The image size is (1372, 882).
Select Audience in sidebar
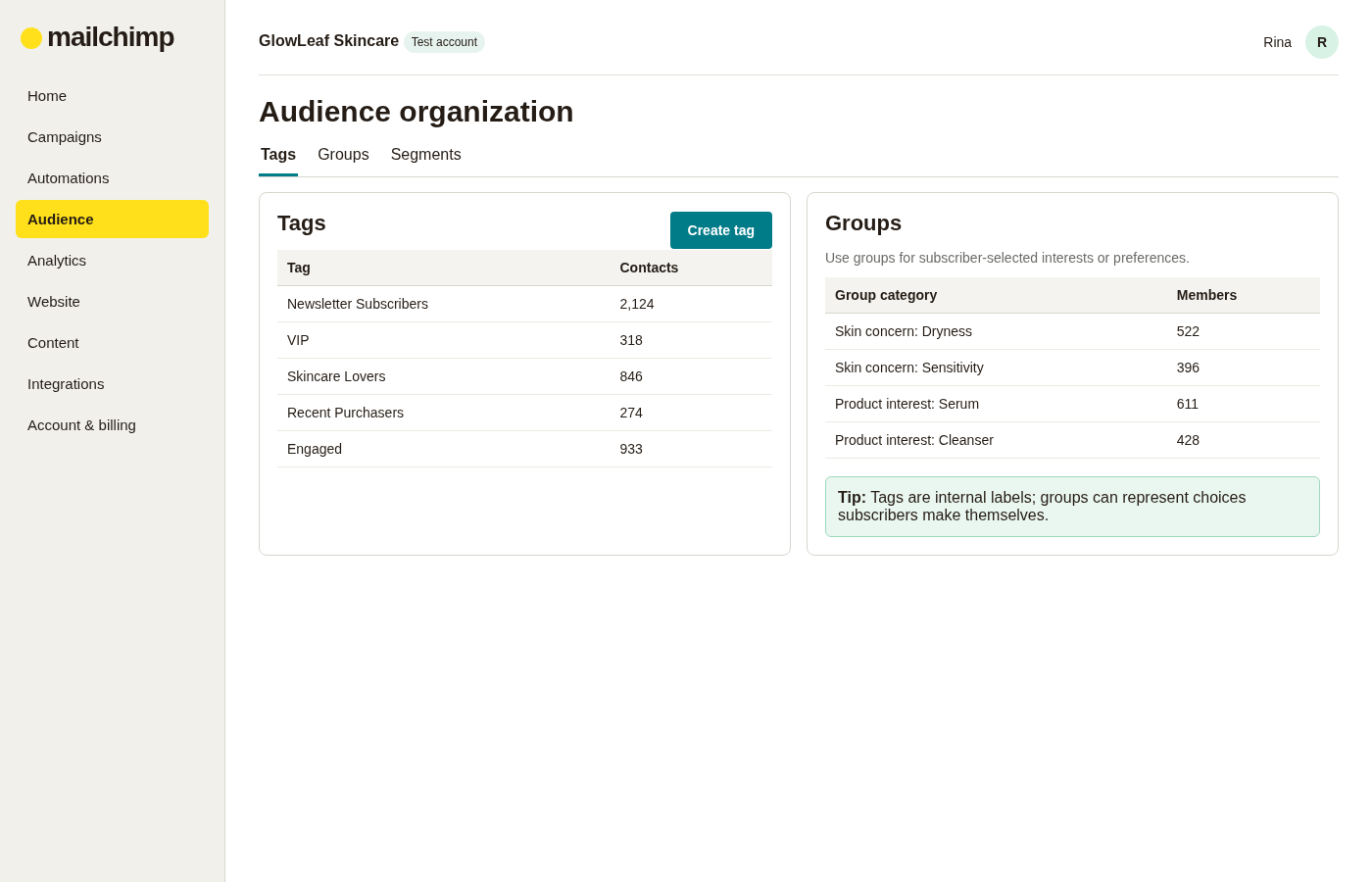112,220
